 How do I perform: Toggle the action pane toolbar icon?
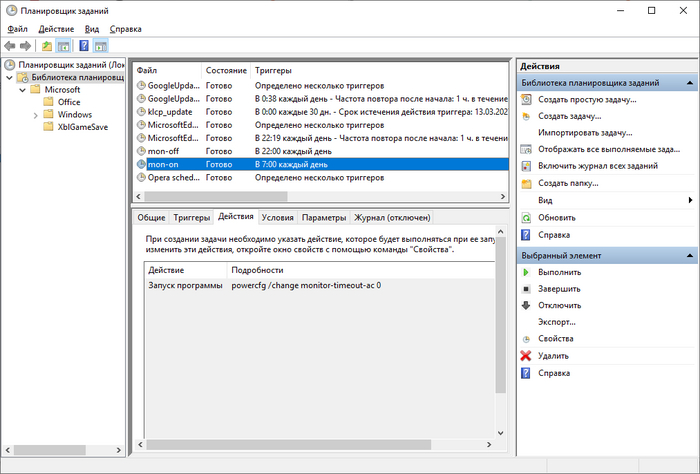click(x=101, y=46)
